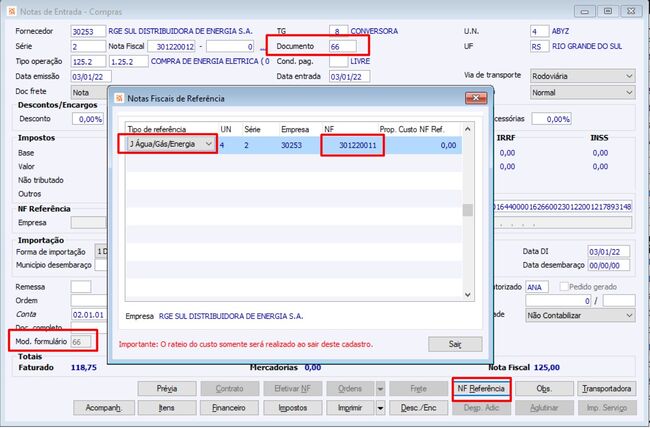Click the Data DI field
The width and height of the screenshot is (650, 428).
point(609,251)
